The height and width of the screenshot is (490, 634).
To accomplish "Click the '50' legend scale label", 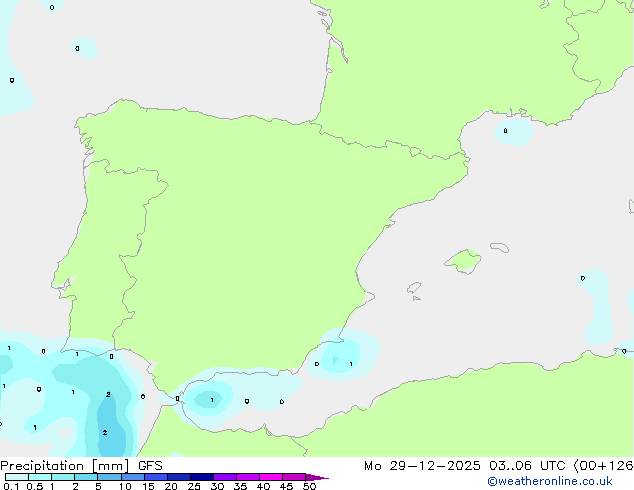I will pyautogui.click(x=310, y=486).
